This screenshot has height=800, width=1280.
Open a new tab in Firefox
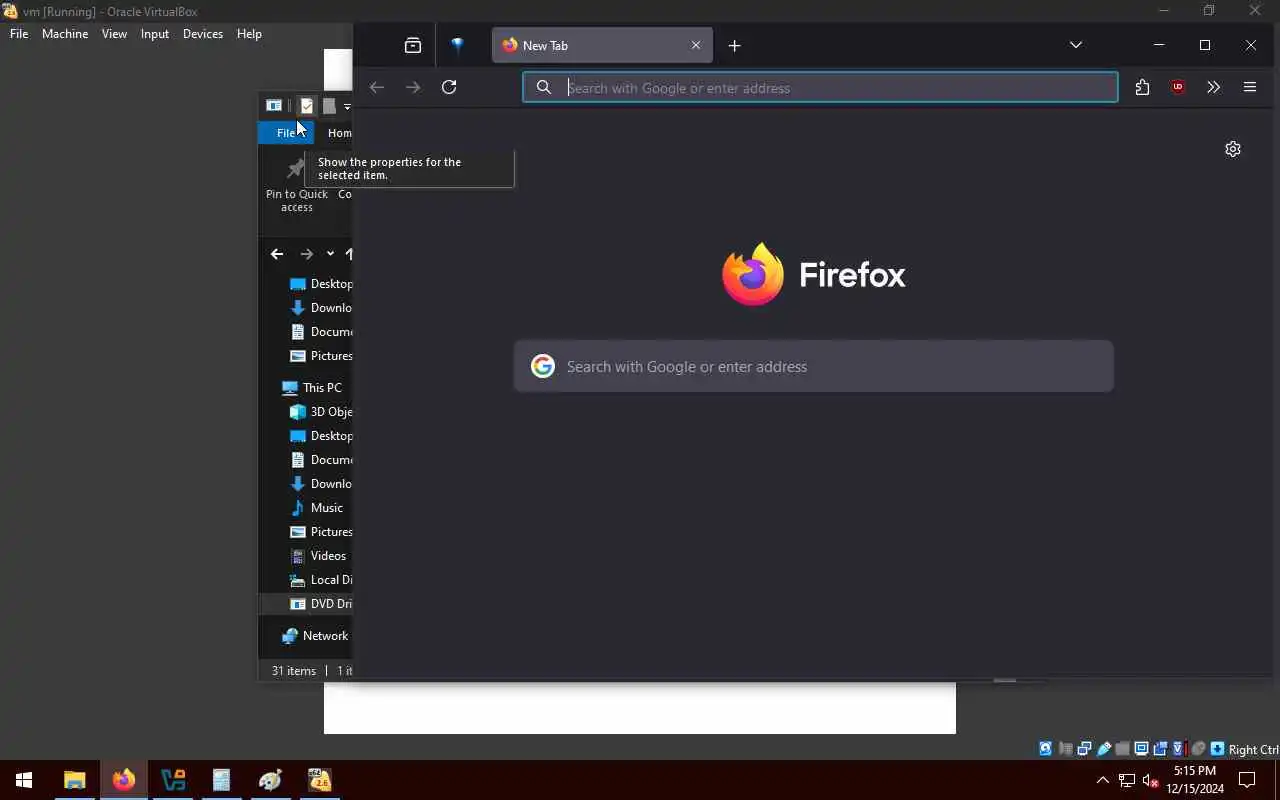735,45
